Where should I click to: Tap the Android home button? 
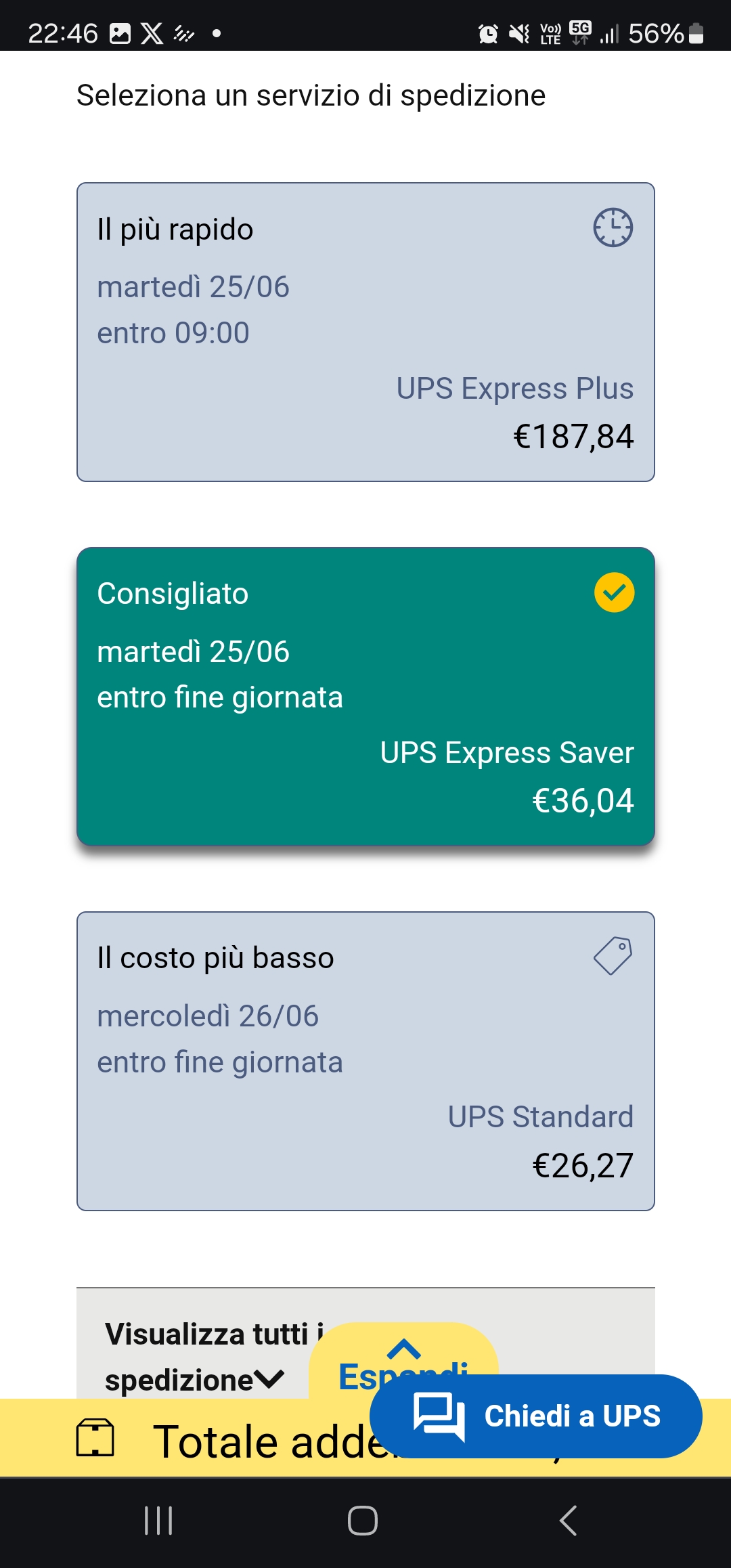(x=363, y=1521)
